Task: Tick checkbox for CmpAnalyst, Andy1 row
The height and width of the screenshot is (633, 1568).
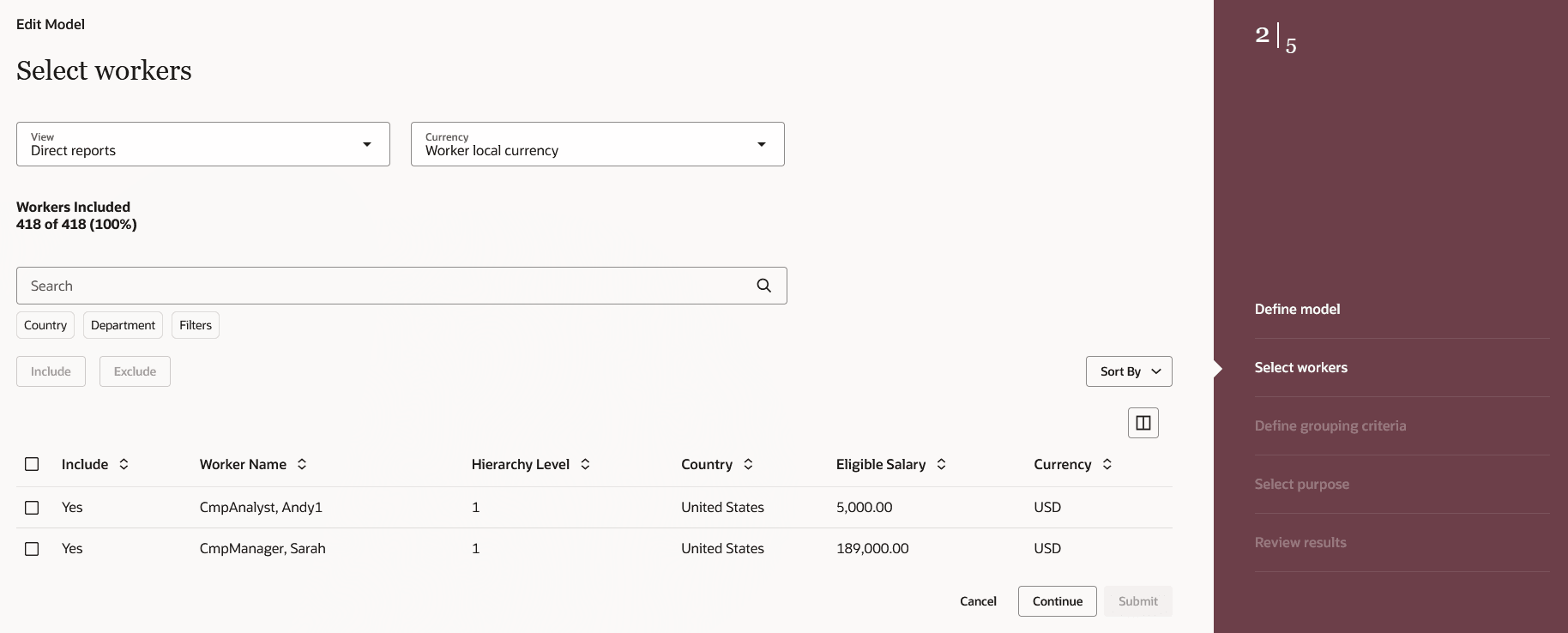Action: pos(32,508)
